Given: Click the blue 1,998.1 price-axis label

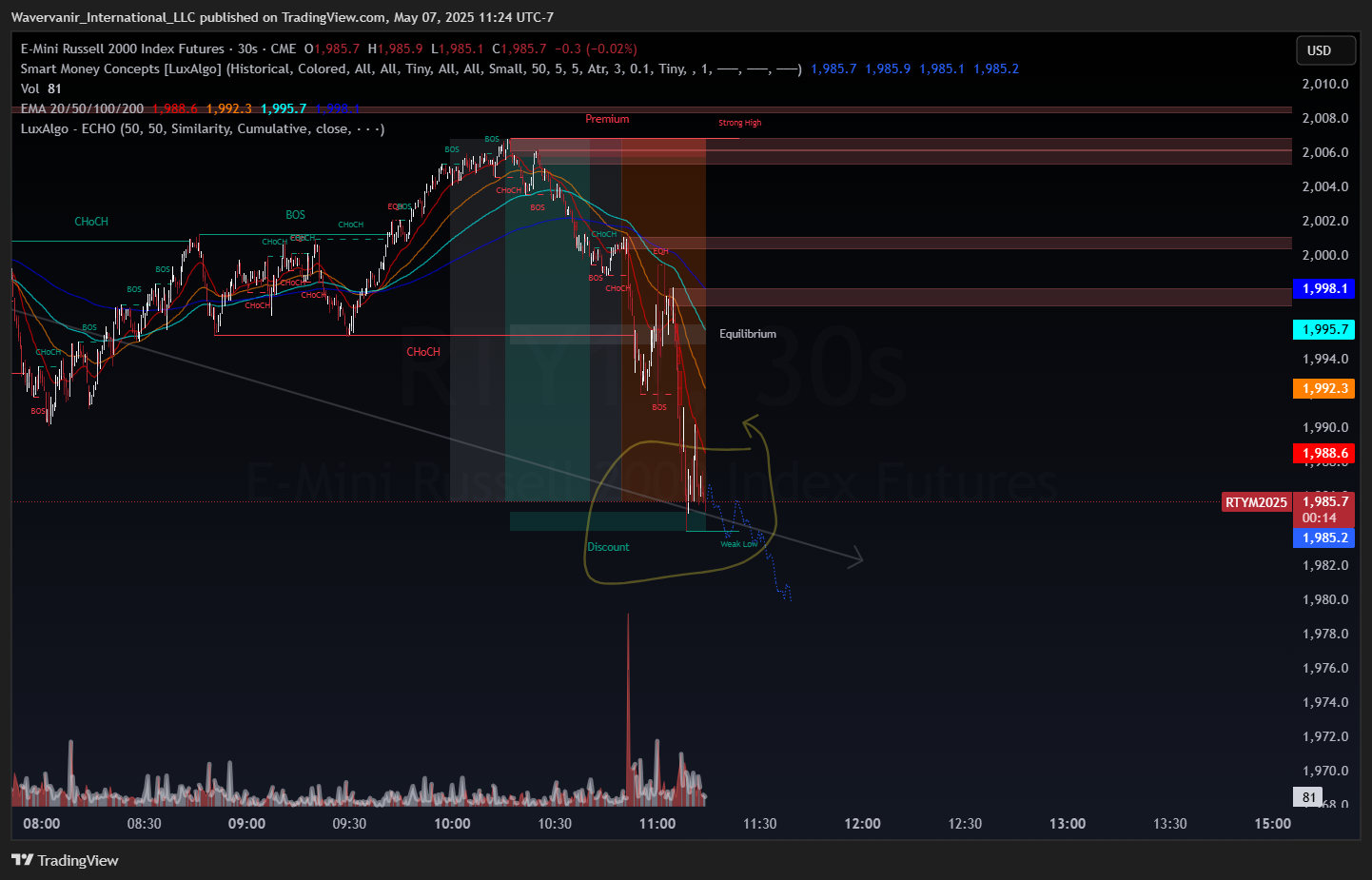Looking at the screenshot, I should [1323, 288].
